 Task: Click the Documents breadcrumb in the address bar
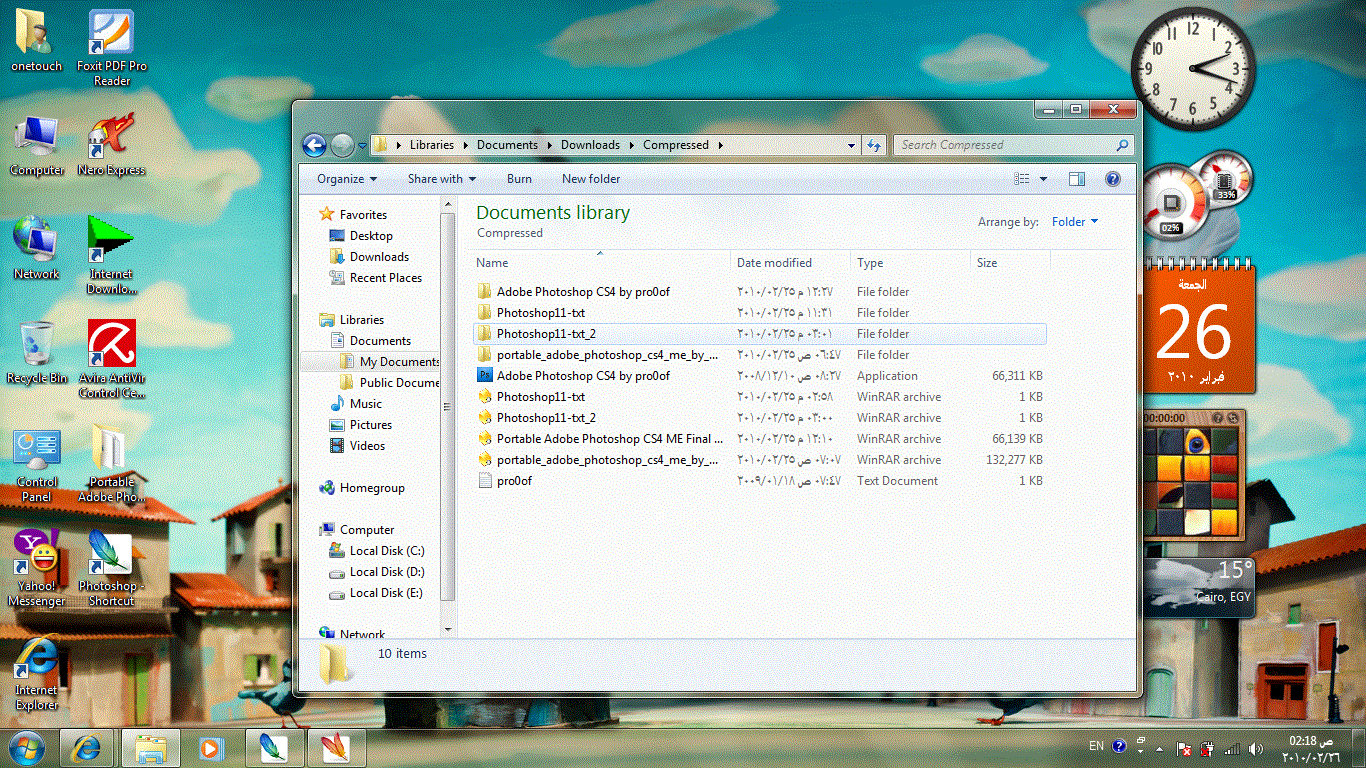507,145
